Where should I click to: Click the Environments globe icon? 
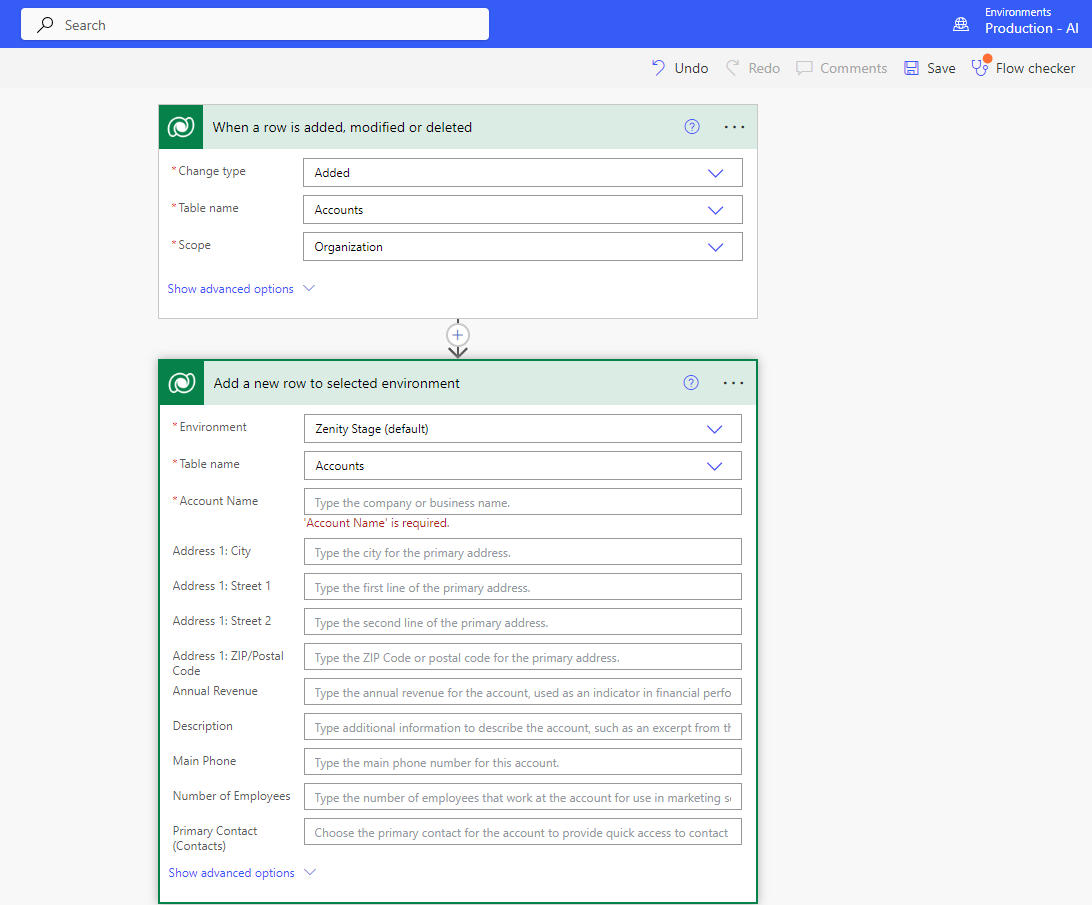(961, 24)
